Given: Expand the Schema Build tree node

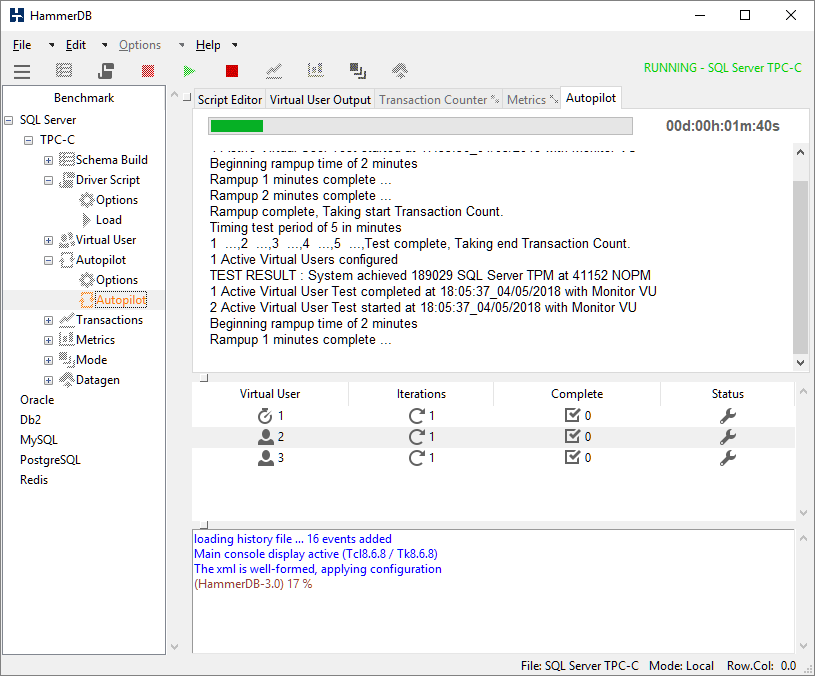Looking at the screenshot, I should tap(48, 161).
